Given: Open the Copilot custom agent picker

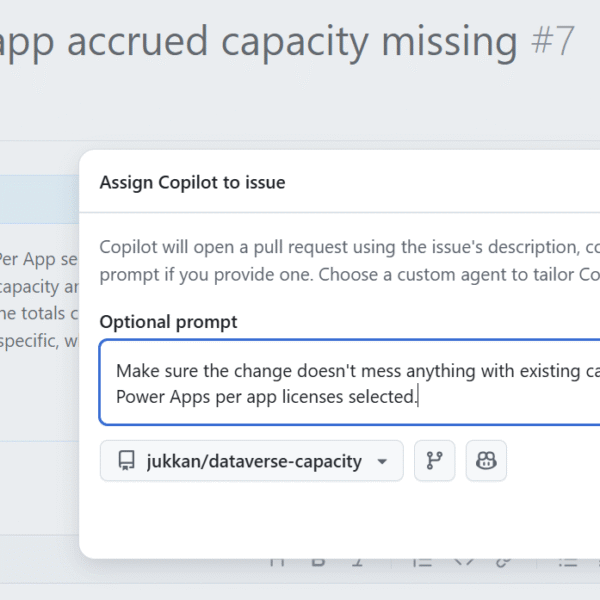Looking at the screenshot, I should click(x=486, y=461).
